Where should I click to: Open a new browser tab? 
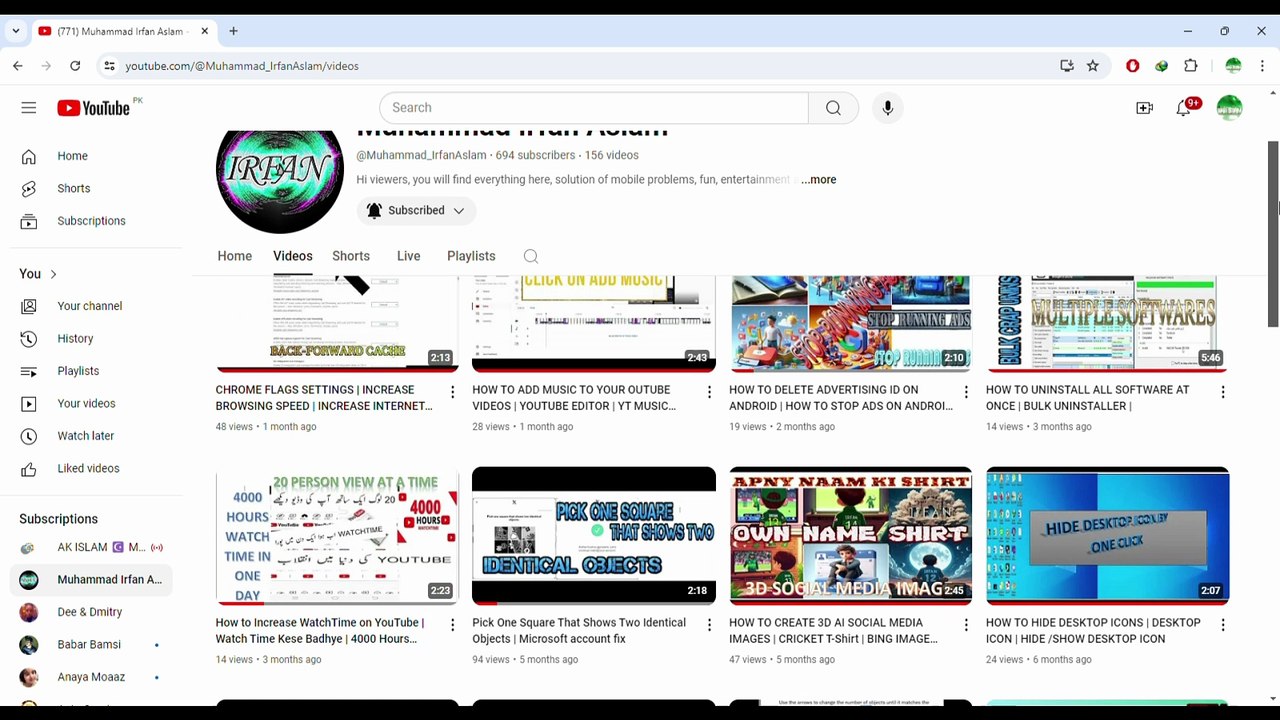pos(233,31)
